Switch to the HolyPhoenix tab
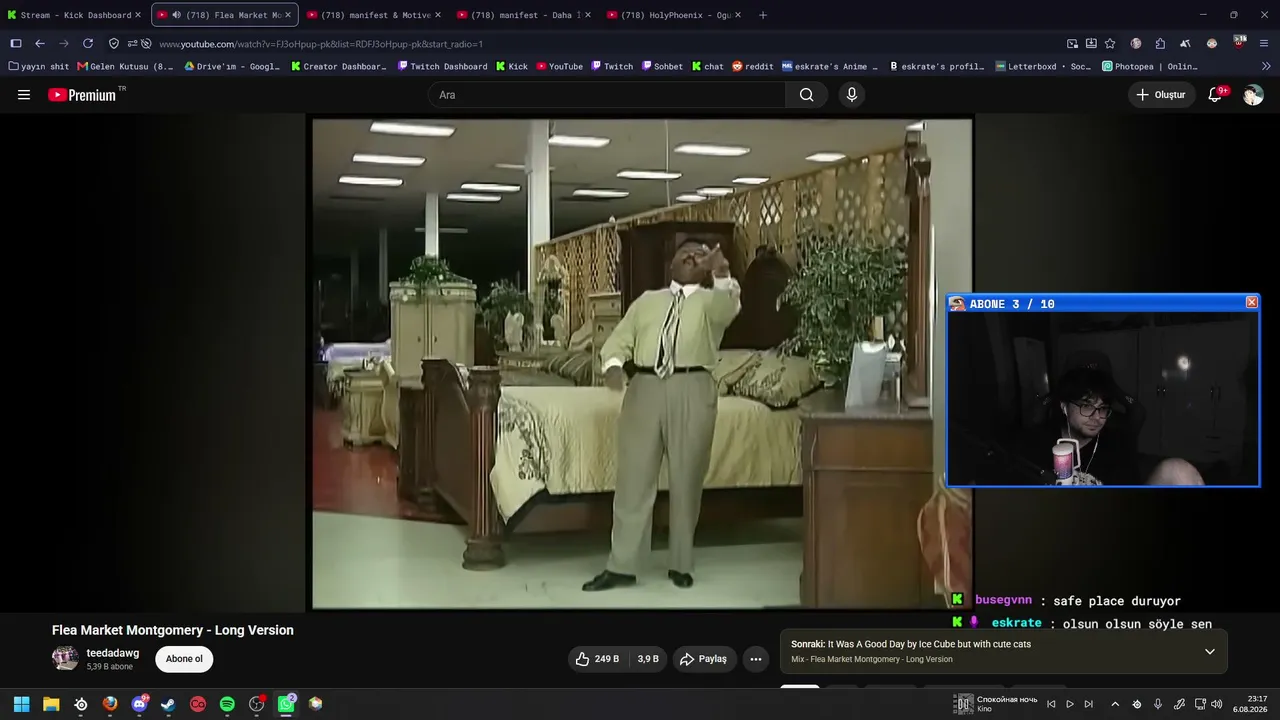The width and height of the screenshot is (1280, 720). pos(674,15)
